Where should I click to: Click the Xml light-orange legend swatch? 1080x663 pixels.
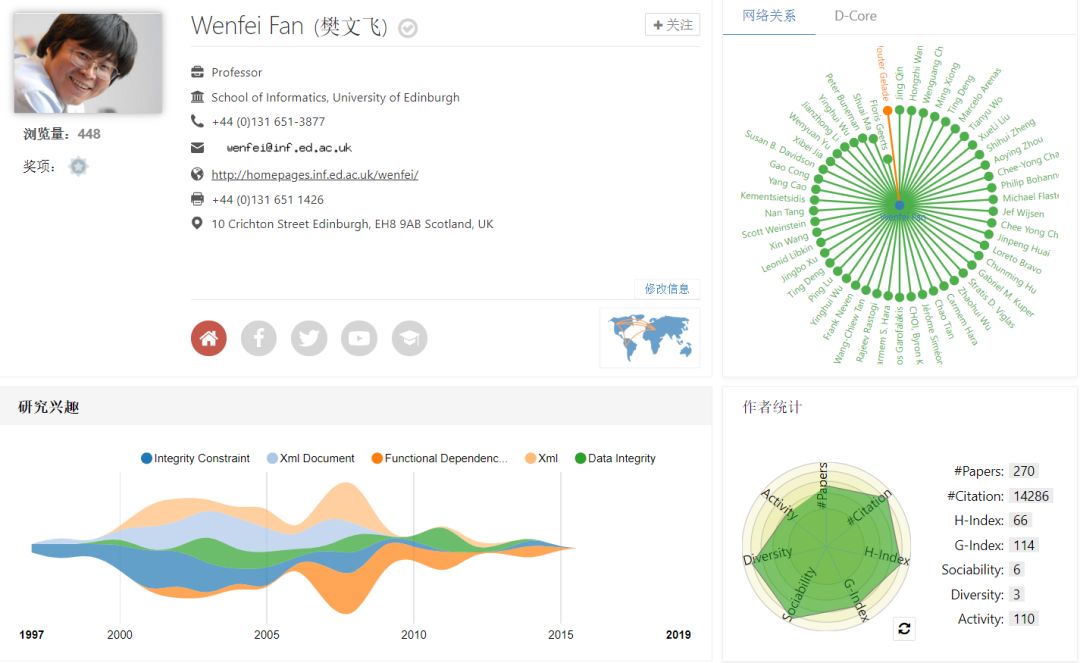[x=530, y=458]
